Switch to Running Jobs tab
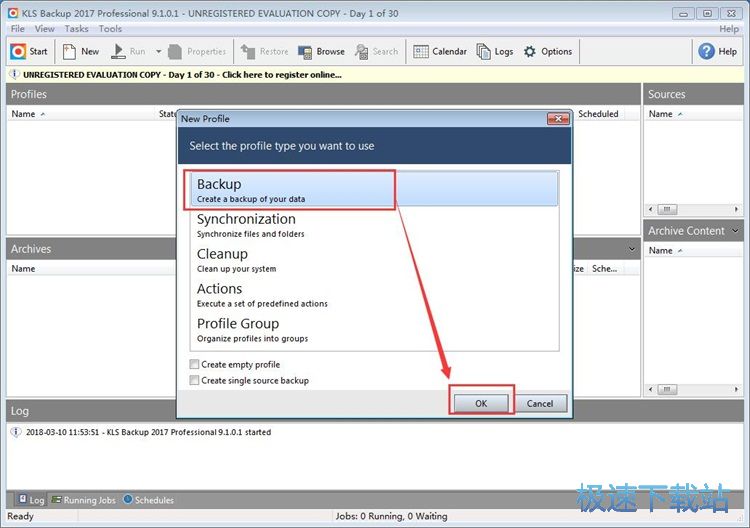 84,500
